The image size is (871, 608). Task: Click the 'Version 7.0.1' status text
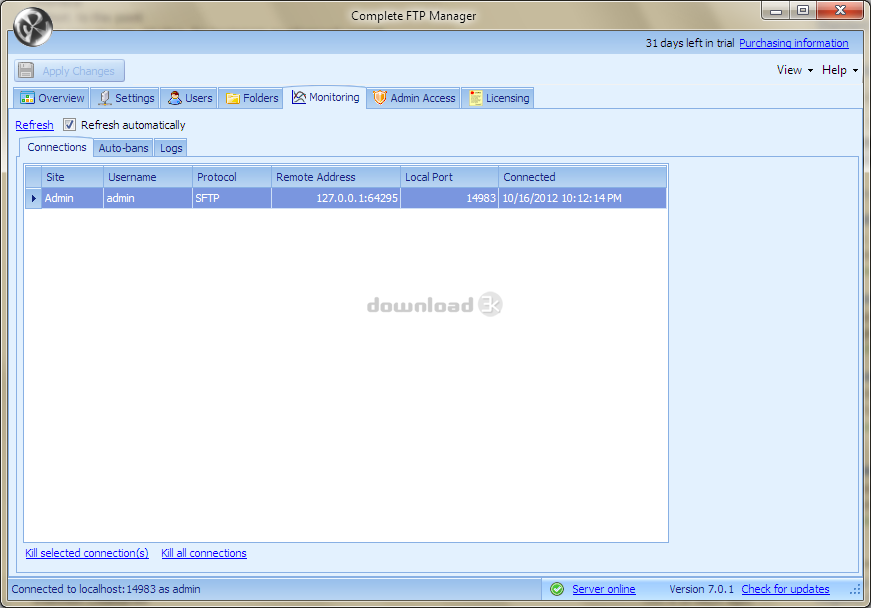pyautogui.click(x=701, y=589)
